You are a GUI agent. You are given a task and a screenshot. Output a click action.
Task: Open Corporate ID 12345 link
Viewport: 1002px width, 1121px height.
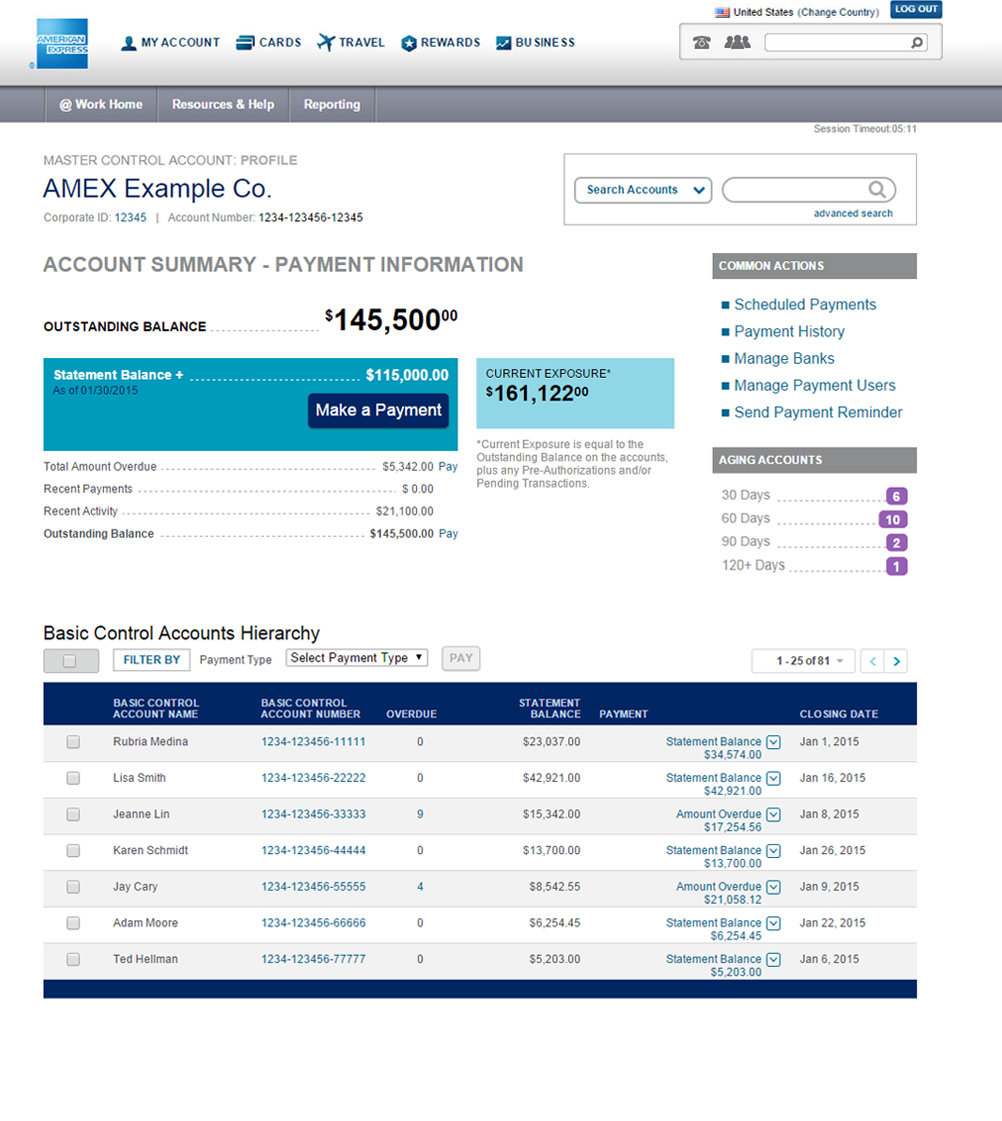130,218
